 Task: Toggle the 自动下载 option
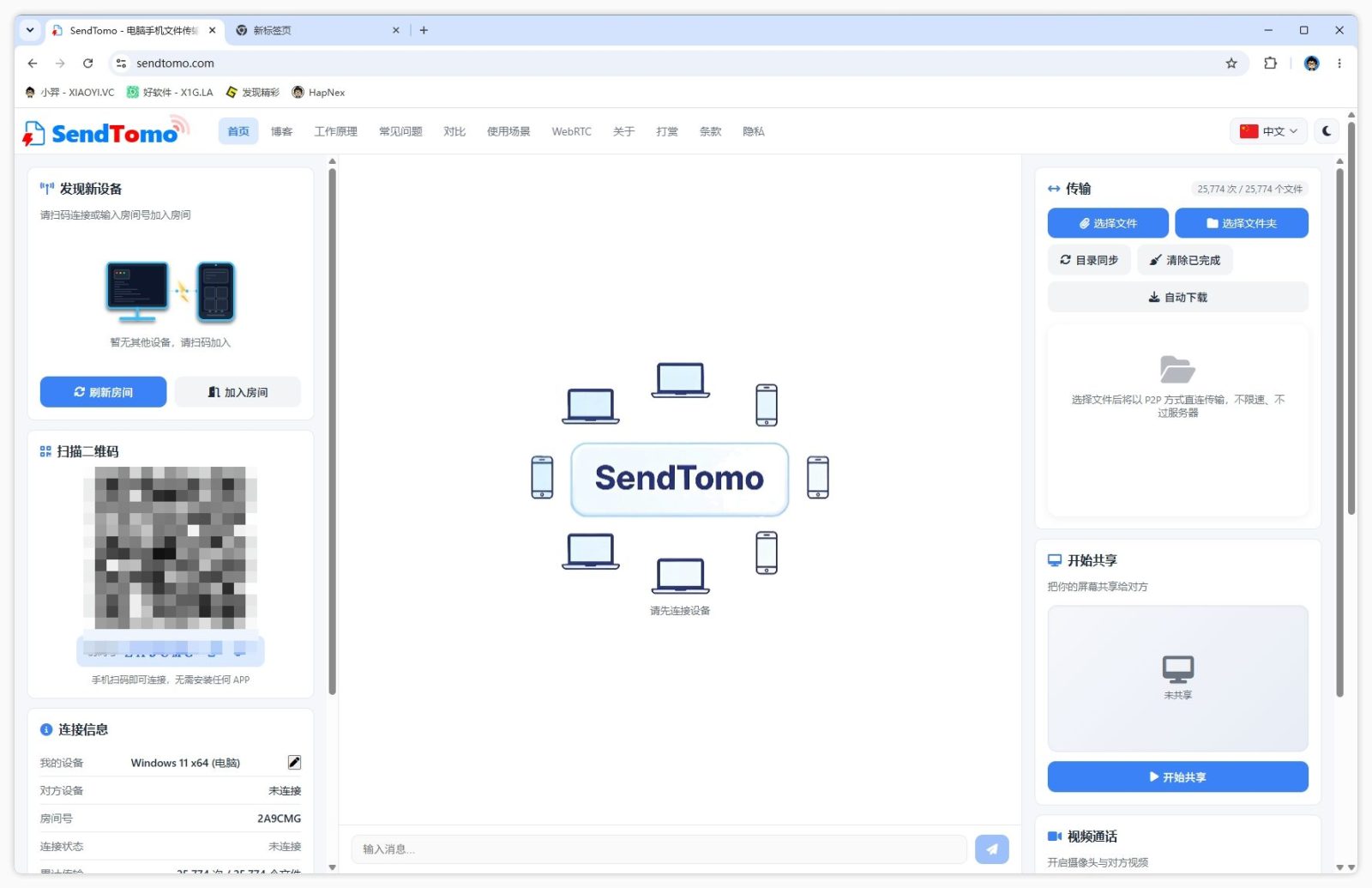coord(1177,297)
